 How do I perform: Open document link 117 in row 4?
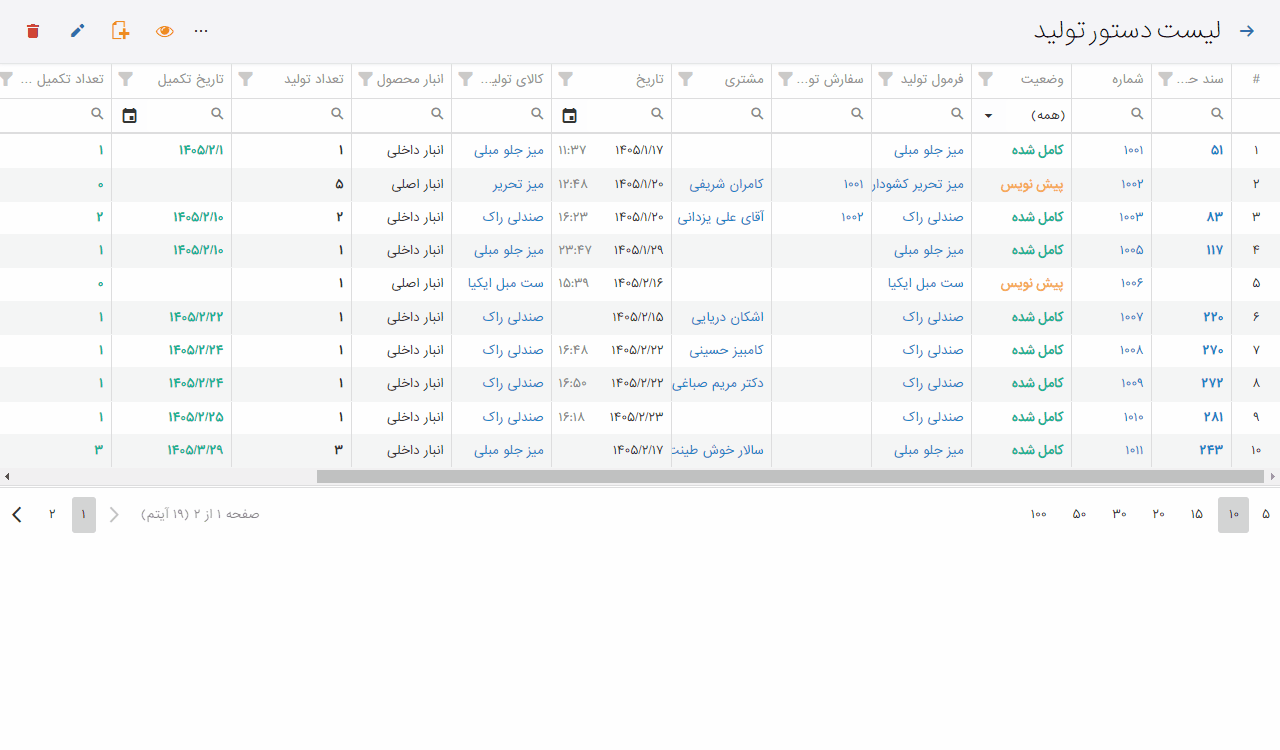(x=1214, y=250)
